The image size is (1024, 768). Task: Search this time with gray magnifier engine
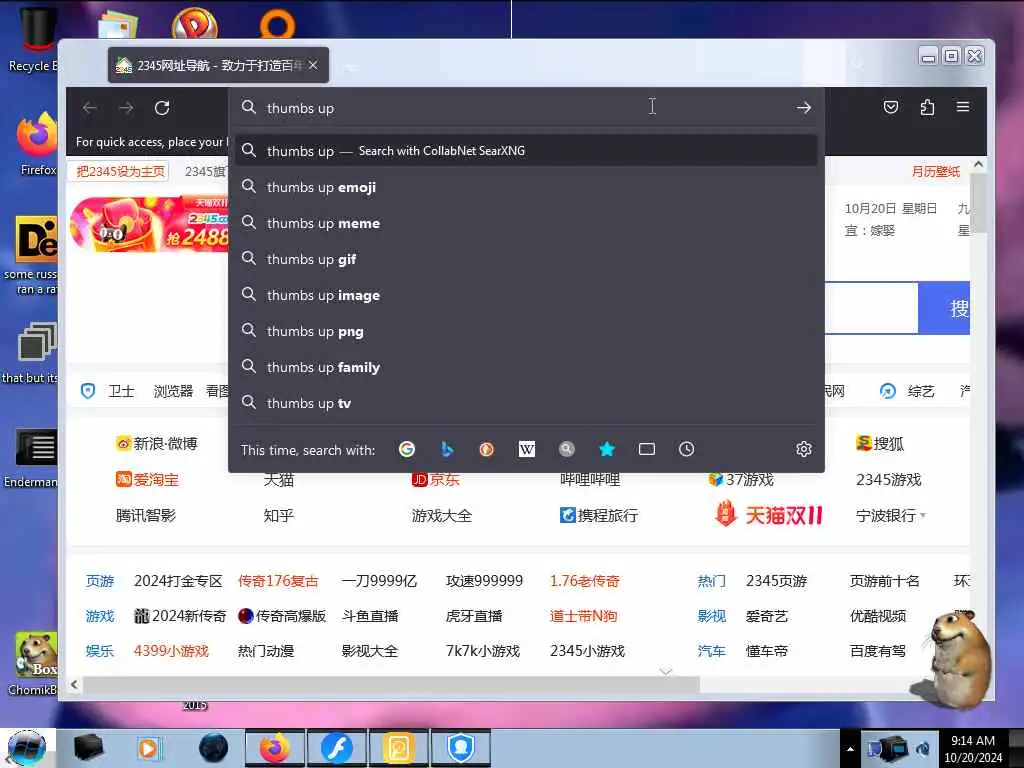click(x=567, y=449)
